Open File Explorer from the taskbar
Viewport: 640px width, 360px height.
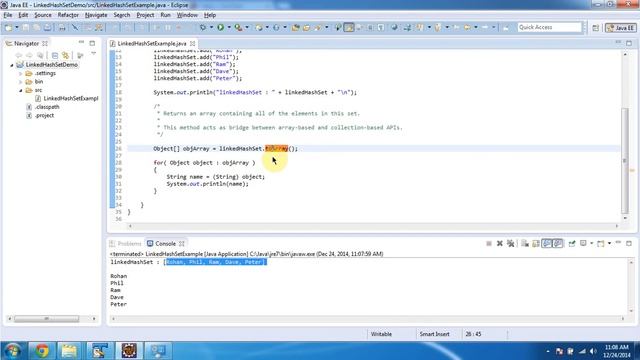pos(69,350)
